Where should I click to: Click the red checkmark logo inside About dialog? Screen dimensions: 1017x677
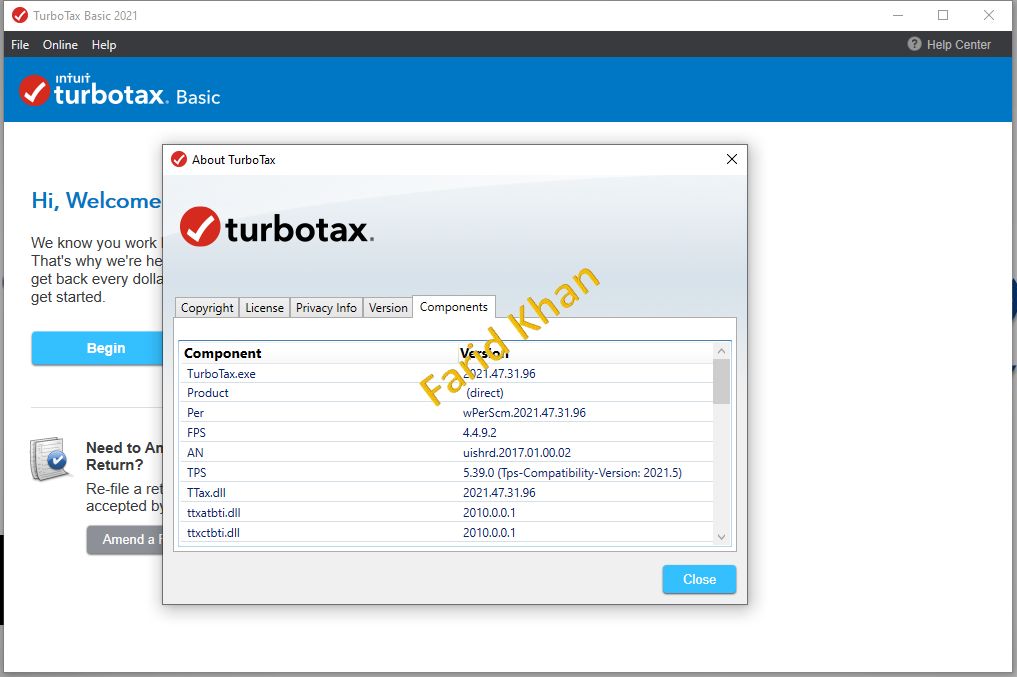point(200,227)
